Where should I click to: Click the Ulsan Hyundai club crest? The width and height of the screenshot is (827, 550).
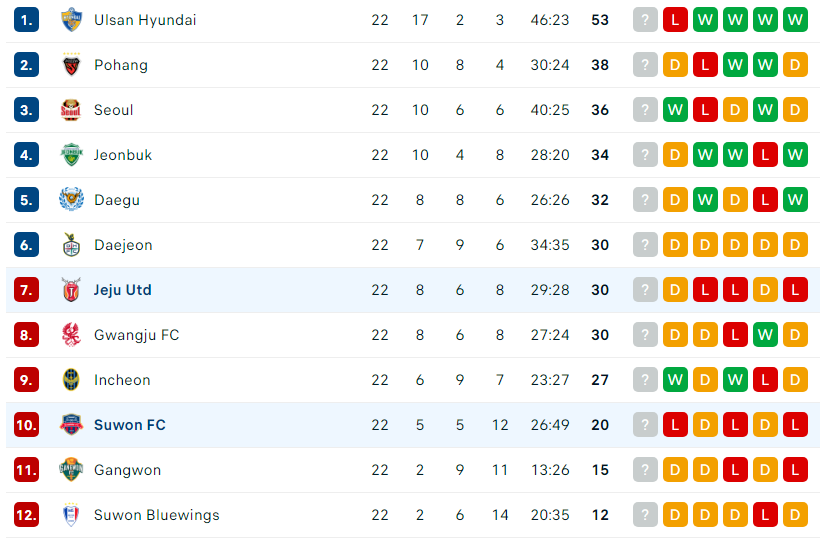[x=71, y=20]
